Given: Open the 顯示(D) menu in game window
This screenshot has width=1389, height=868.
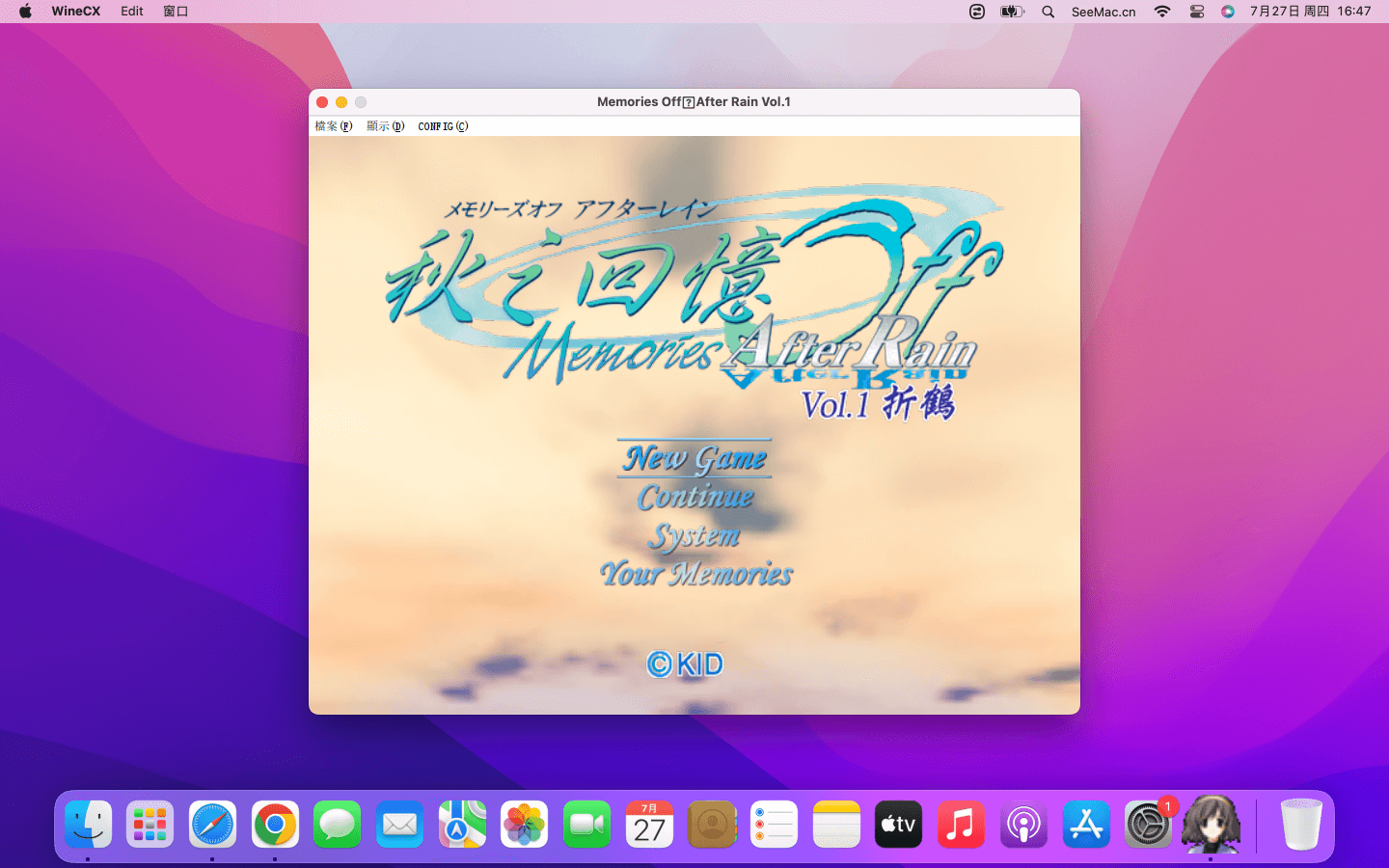Looking at the screenshot, I should click(x=385, y=126).
